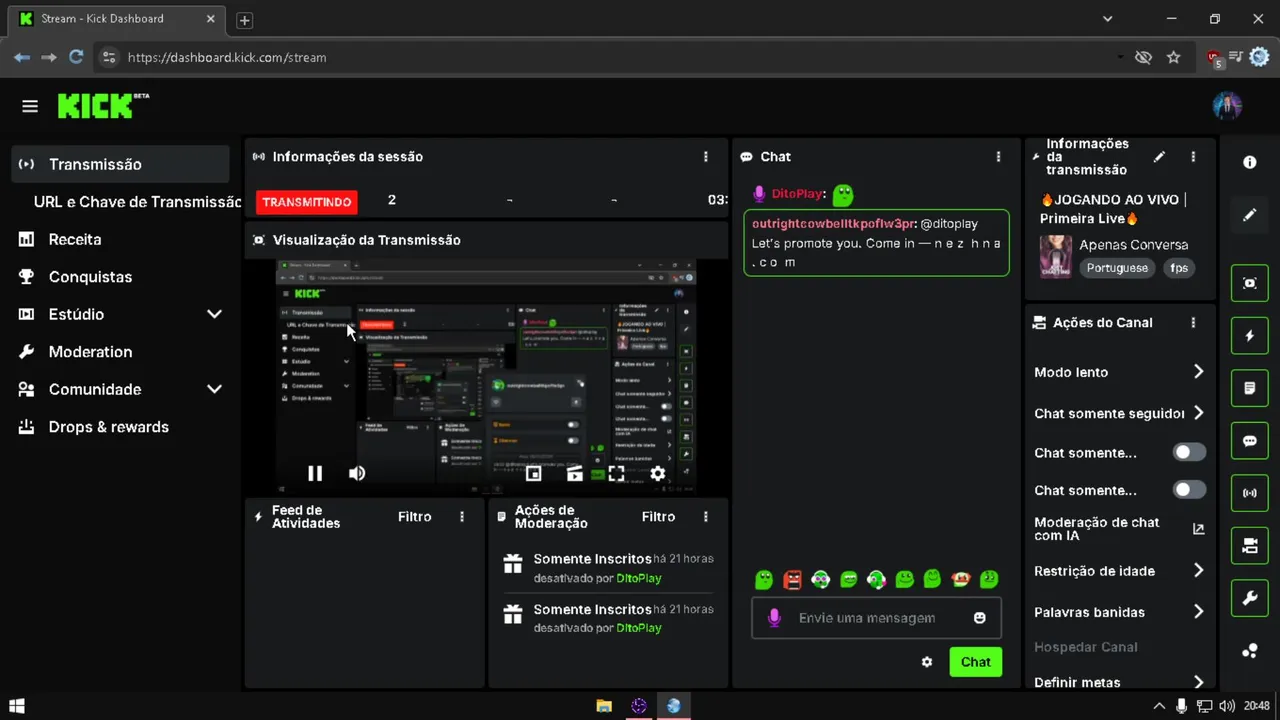Open Palavras banidas options

(1120, 612)
